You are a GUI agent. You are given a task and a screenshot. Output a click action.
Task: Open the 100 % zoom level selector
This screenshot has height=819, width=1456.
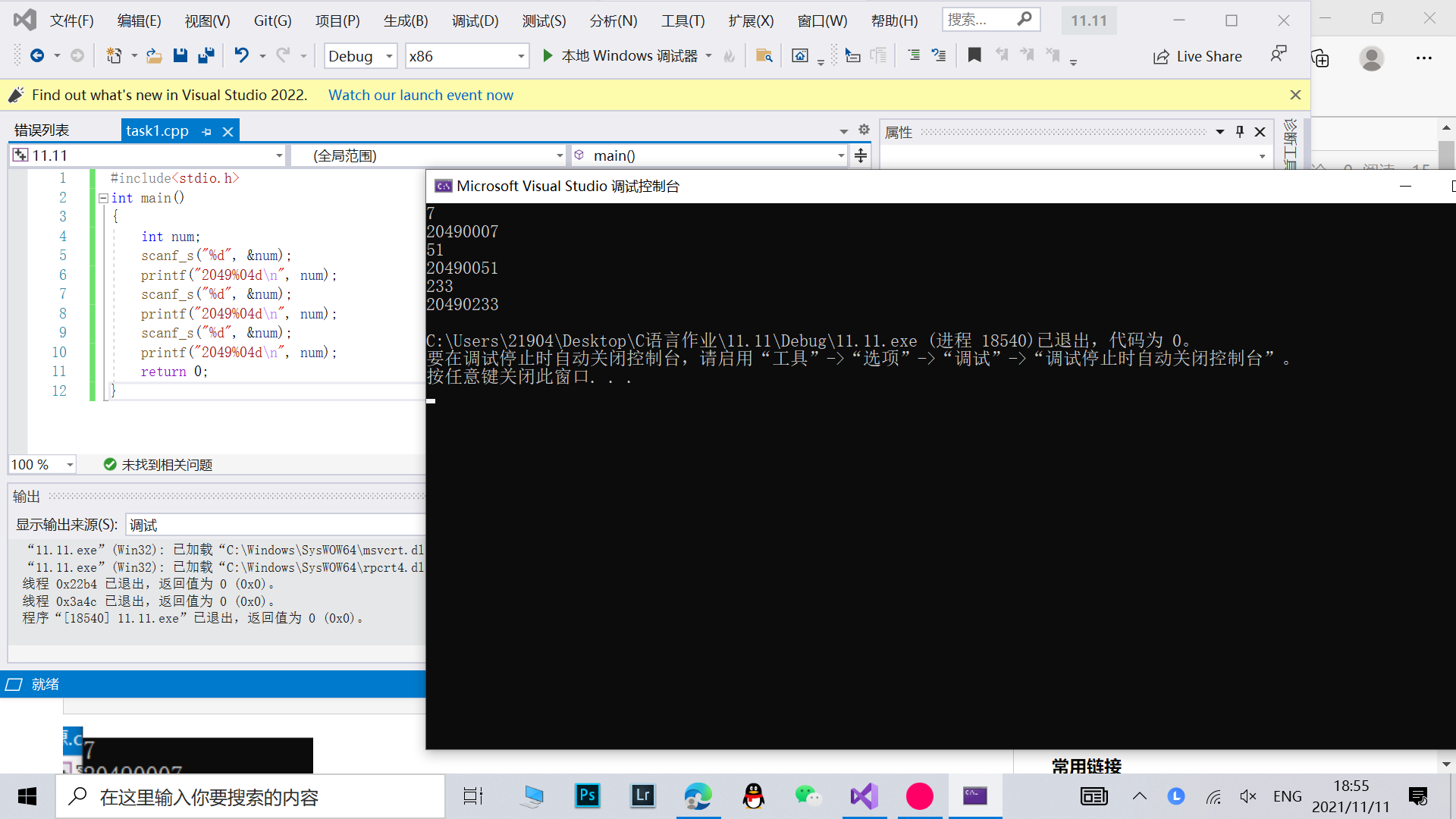[70, 464]
